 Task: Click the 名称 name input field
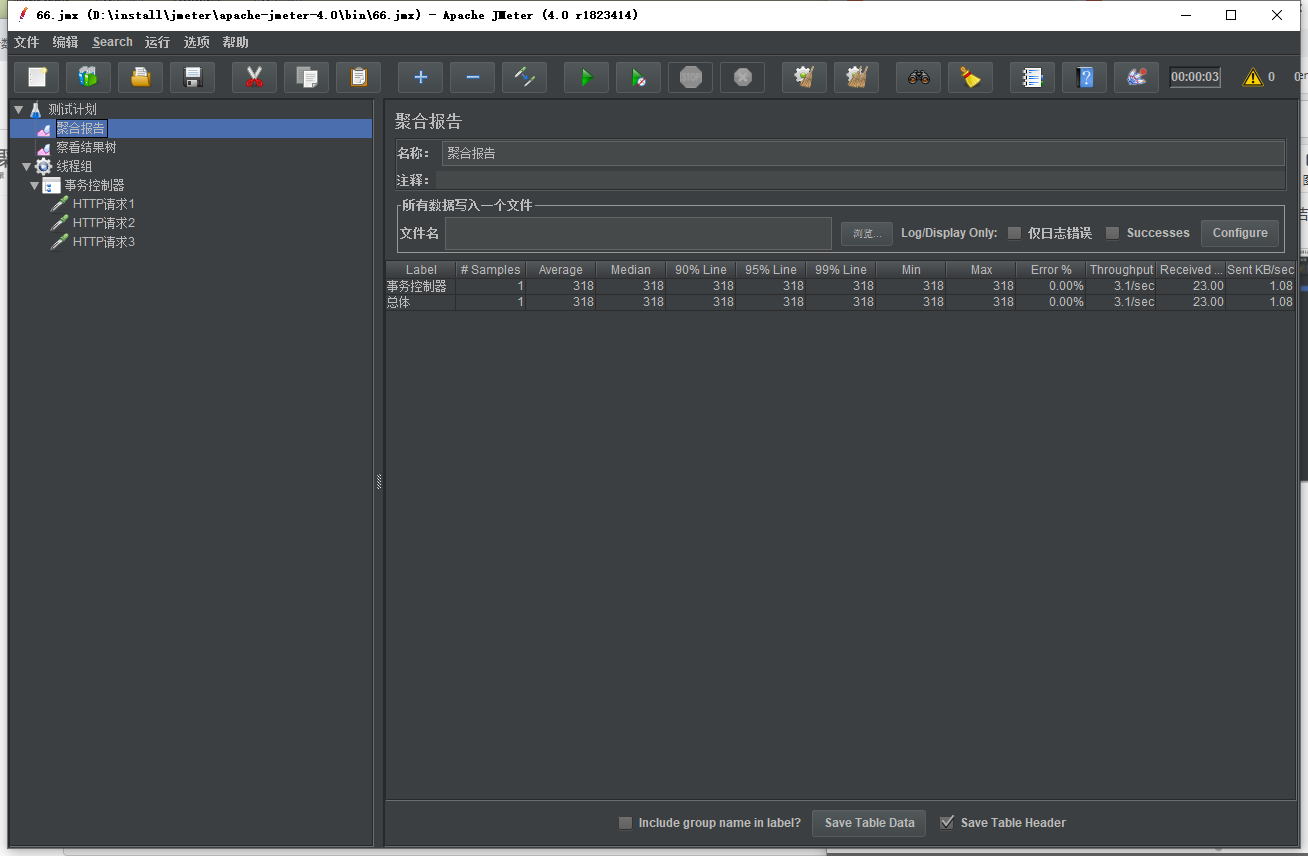(x=863, y=153)
